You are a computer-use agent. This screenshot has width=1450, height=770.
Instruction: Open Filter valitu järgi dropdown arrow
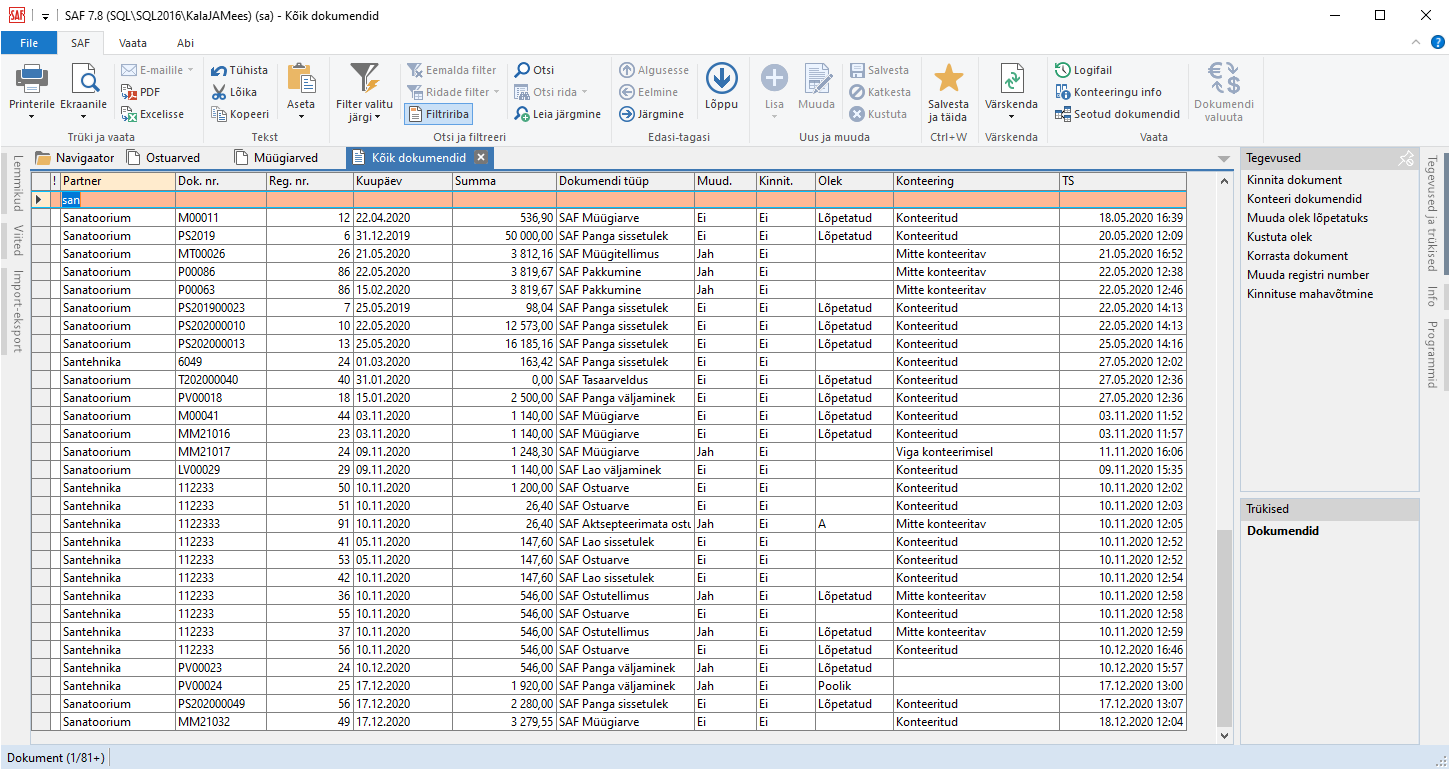[378, 117]
